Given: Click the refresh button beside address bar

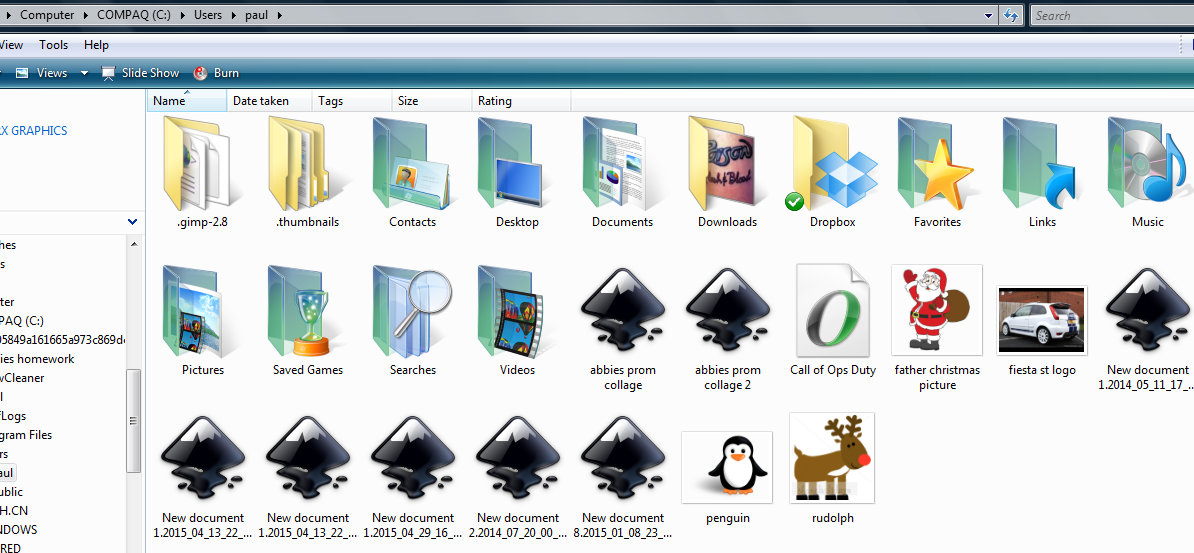Looking at the screenshot, I should point(1011,15).
